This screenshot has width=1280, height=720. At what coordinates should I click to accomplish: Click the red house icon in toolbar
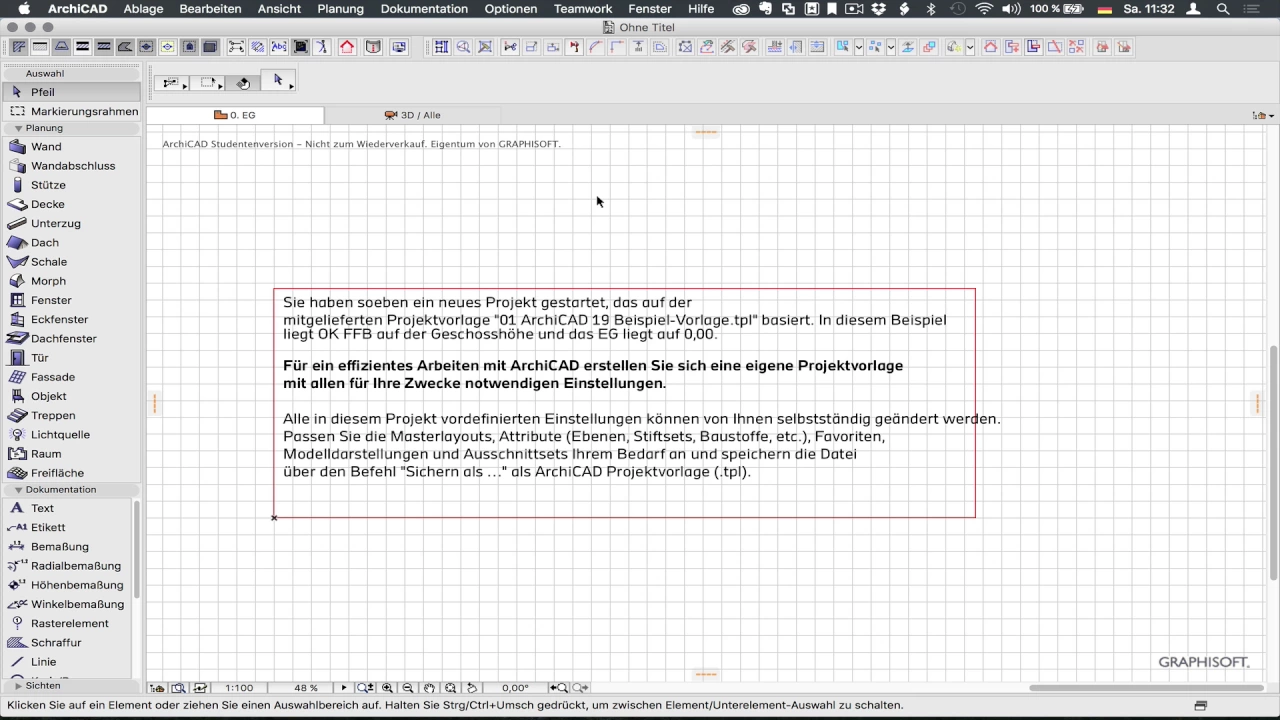coord(347,47)
